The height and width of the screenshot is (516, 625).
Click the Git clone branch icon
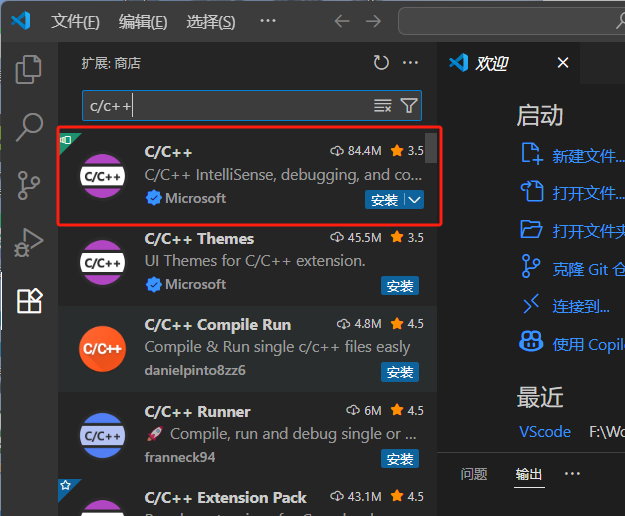point(531,266)
